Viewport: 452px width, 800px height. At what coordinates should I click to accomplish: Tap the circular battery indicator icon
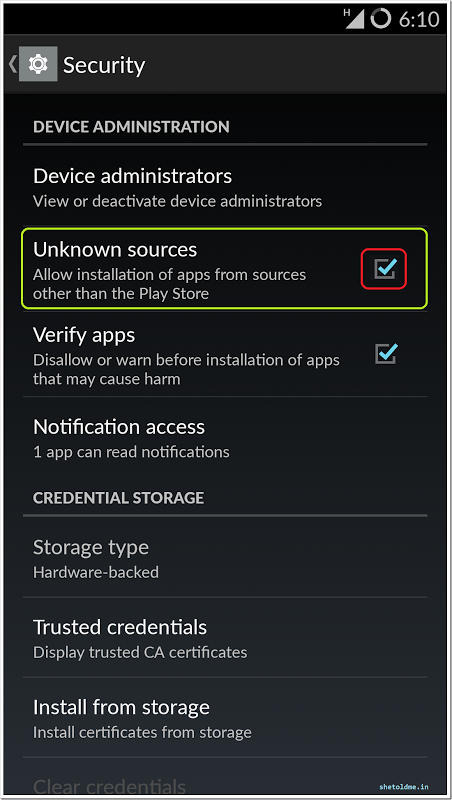(380, 19)
